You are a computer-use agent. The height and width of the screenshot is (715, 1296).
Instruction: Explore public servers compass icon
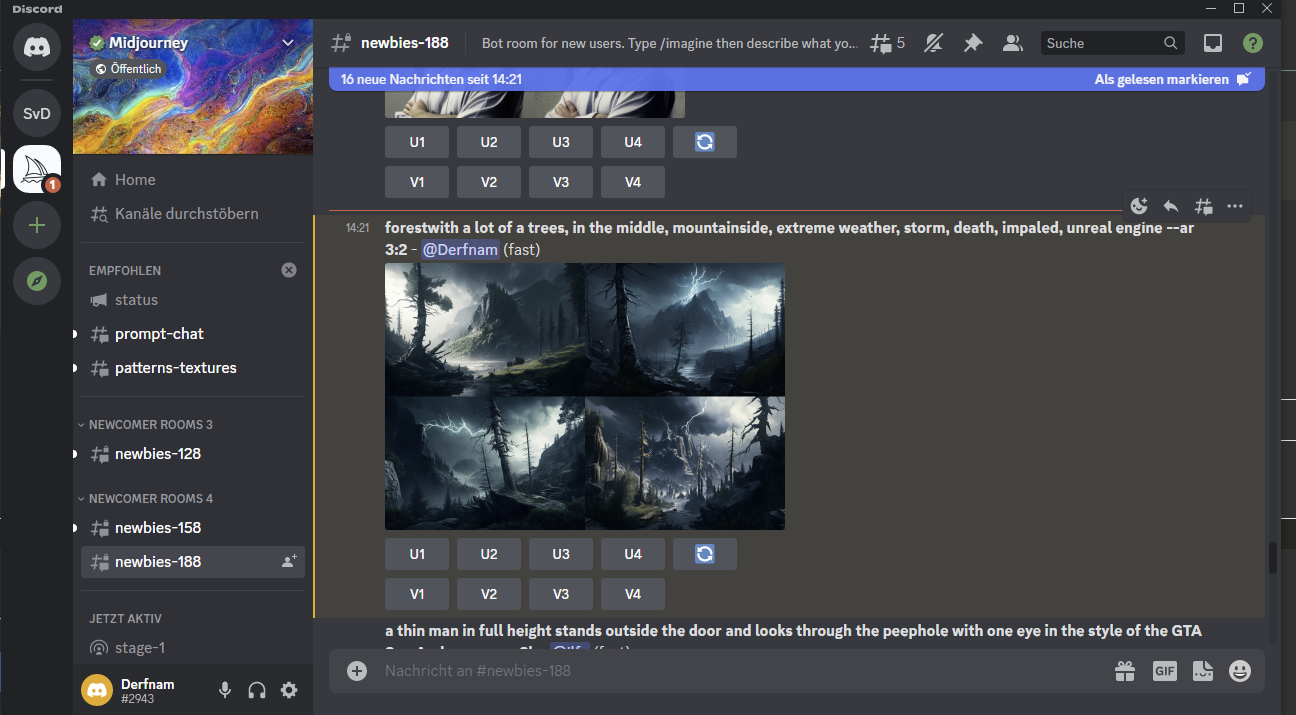pos(37,281)
